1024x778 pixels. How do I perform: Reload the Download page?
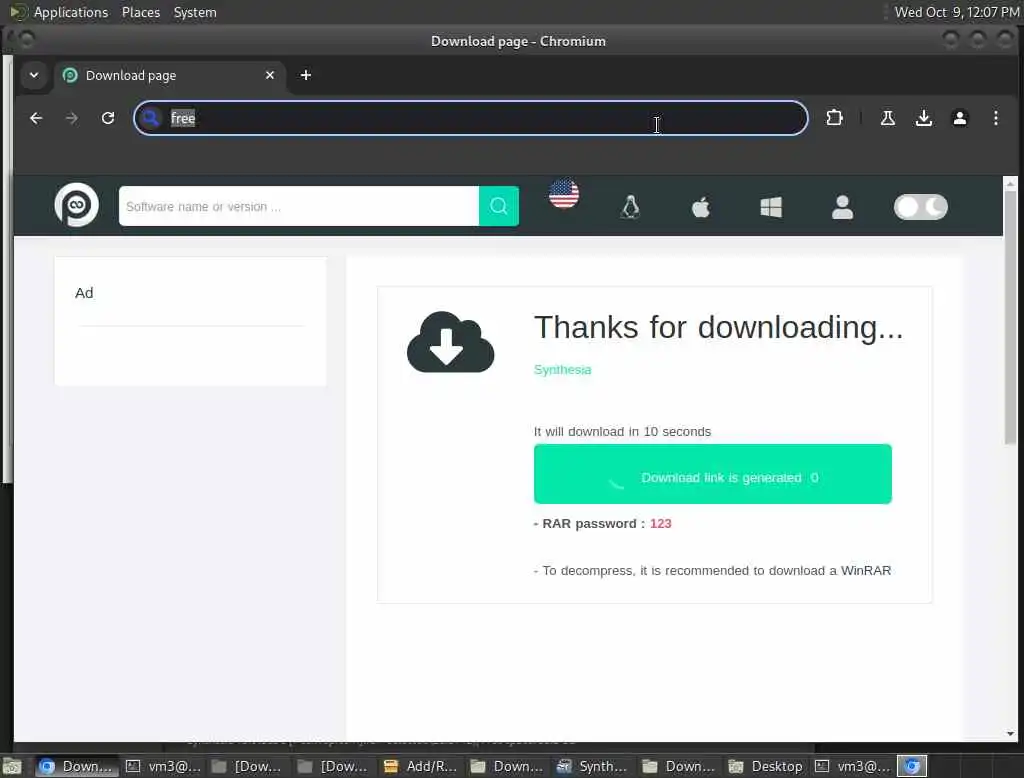point(108,118)
